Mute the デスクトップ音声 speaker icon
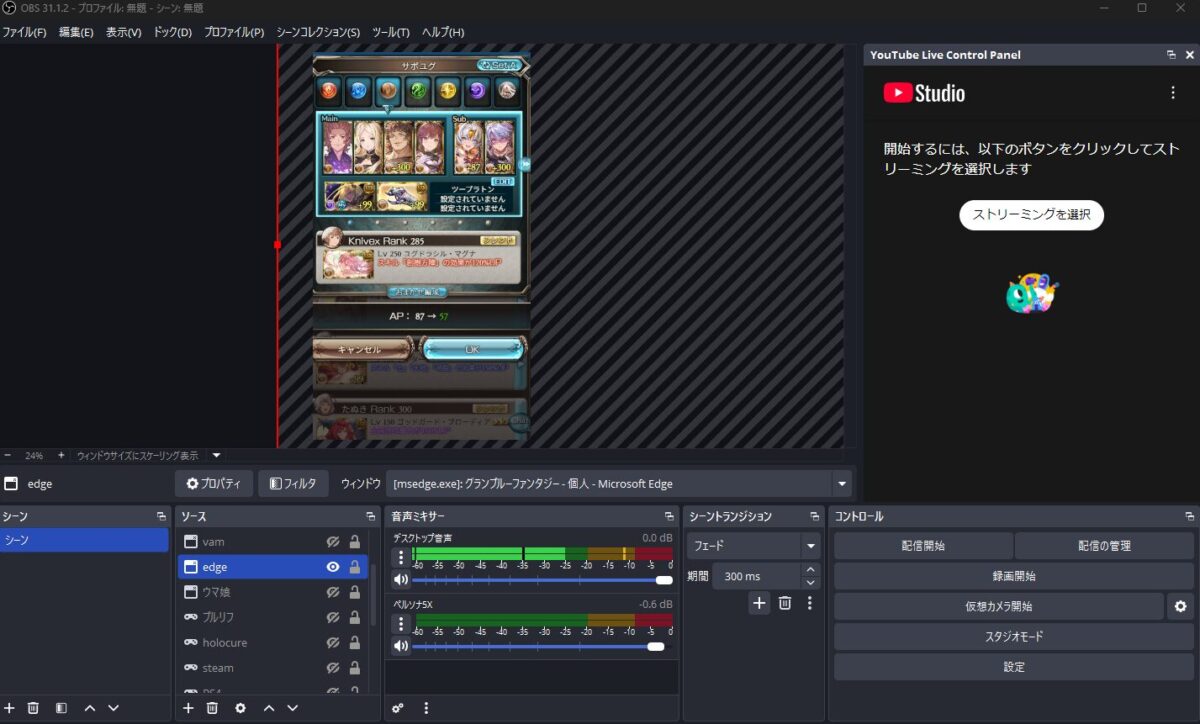This screenshot has width=1200, height=724. (x=401, y=580)
